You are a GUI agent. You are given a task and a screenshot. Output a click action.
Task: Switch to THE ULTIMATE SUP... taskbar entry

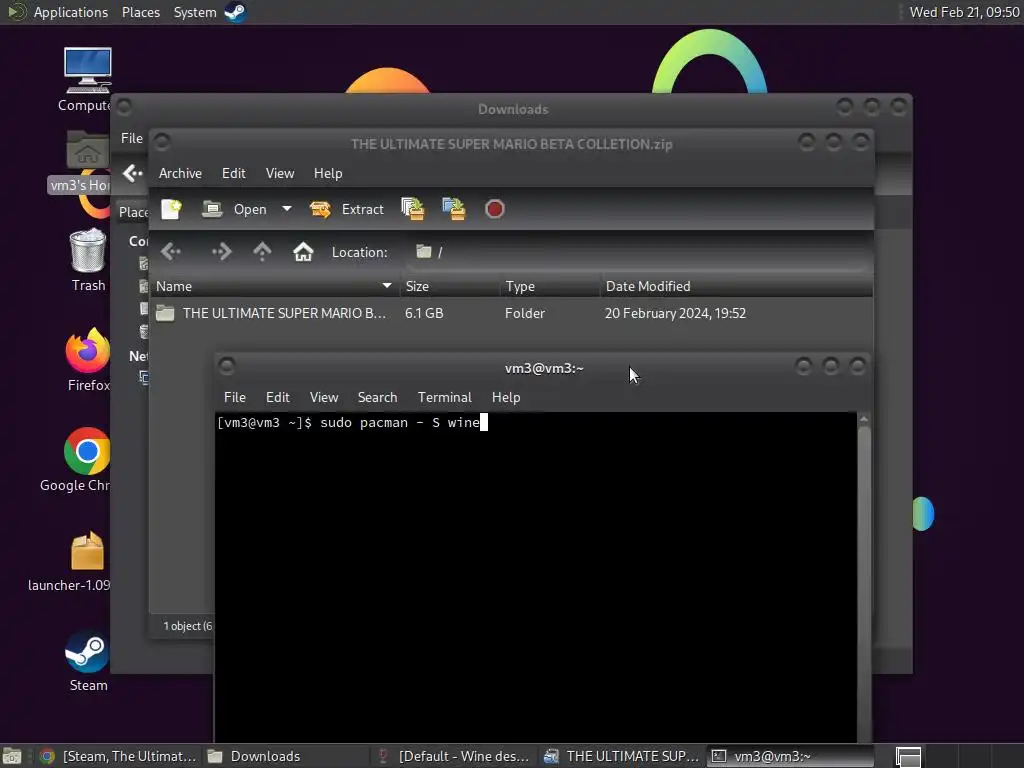point(623,756)
